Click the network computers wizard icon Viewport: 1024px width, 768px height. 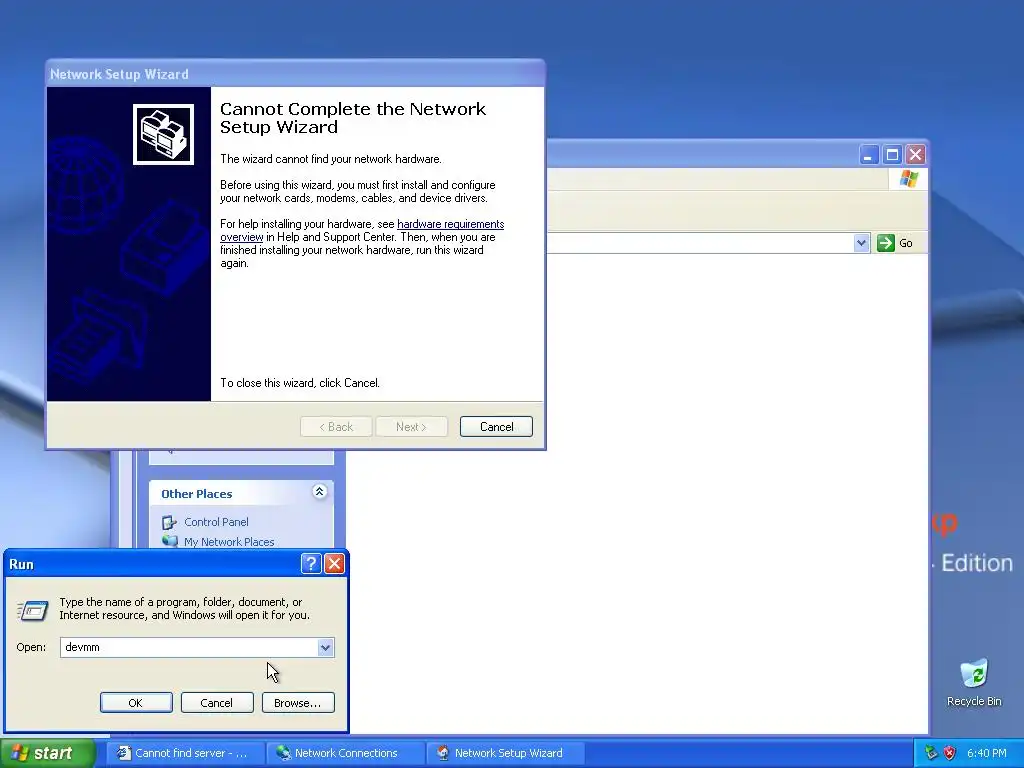point(163,135)
